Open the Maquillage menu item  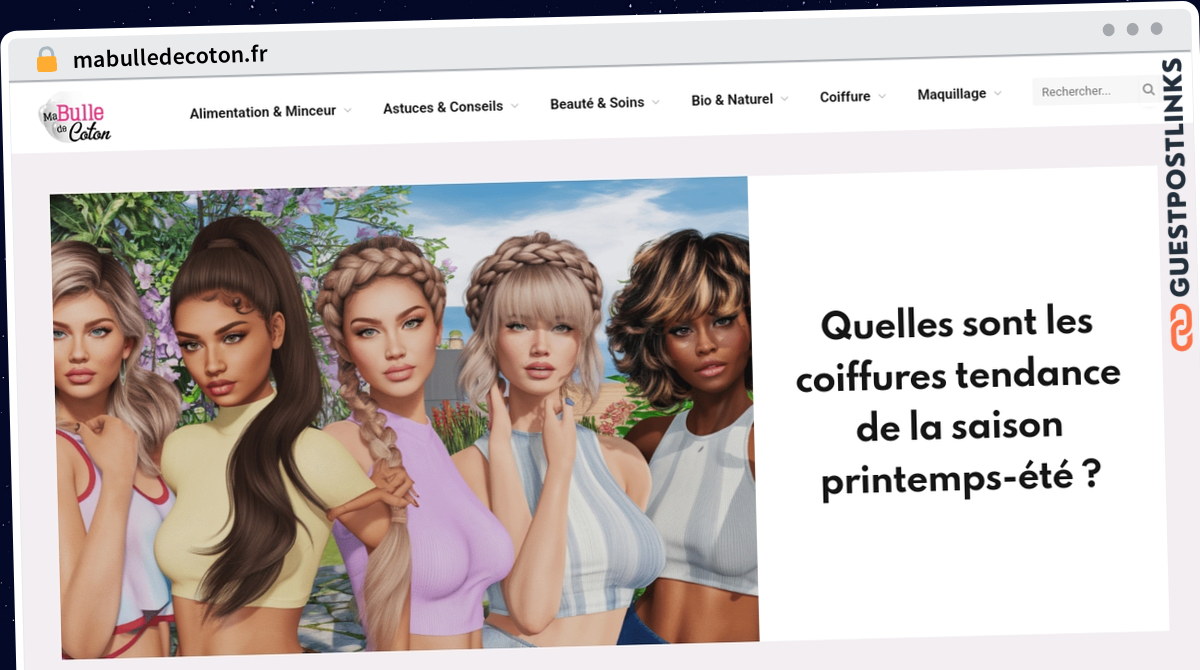[x=952, y=94]
